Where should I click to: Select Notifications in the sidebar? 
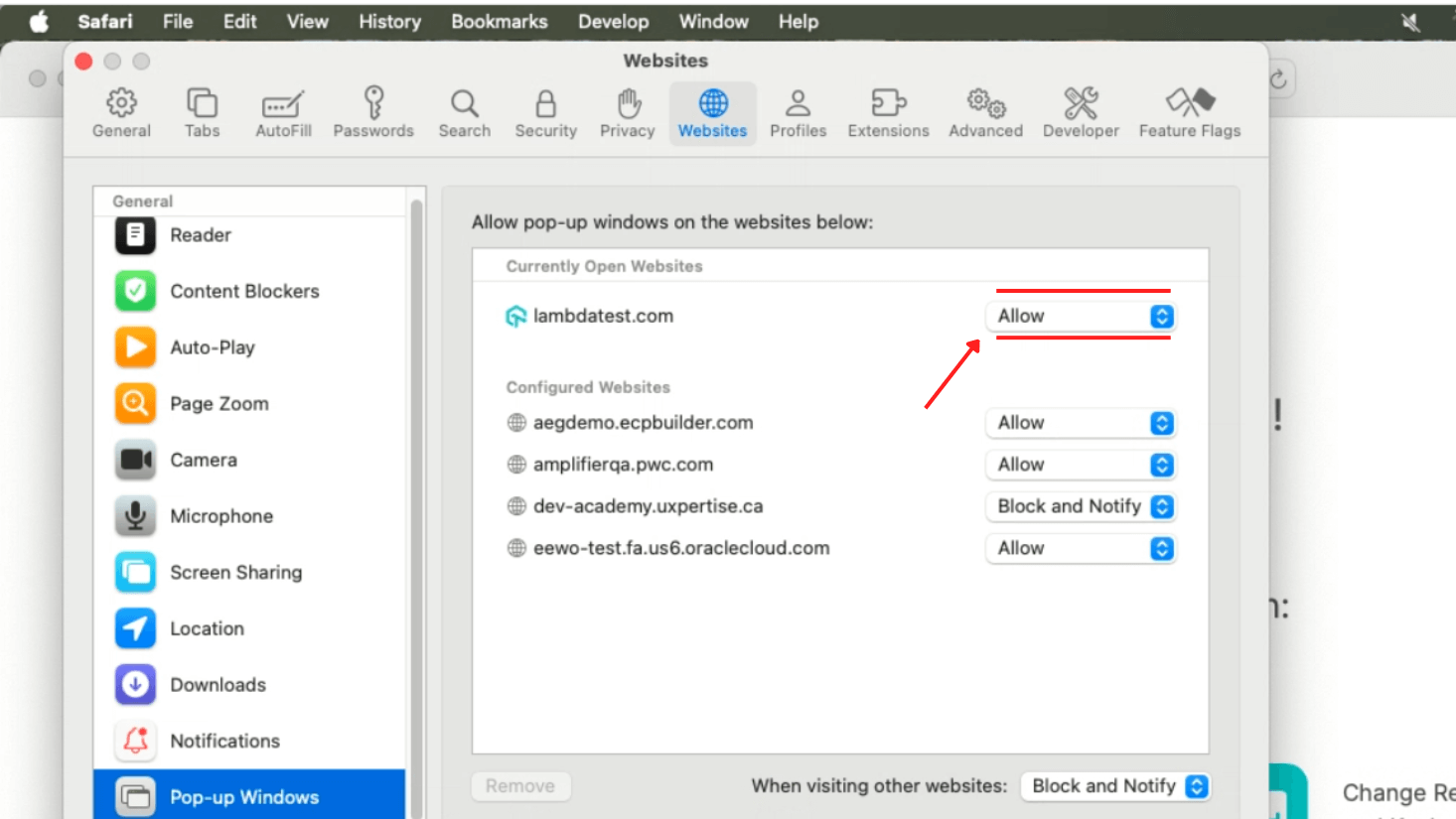pyautogui.click(x=249, y=741)
